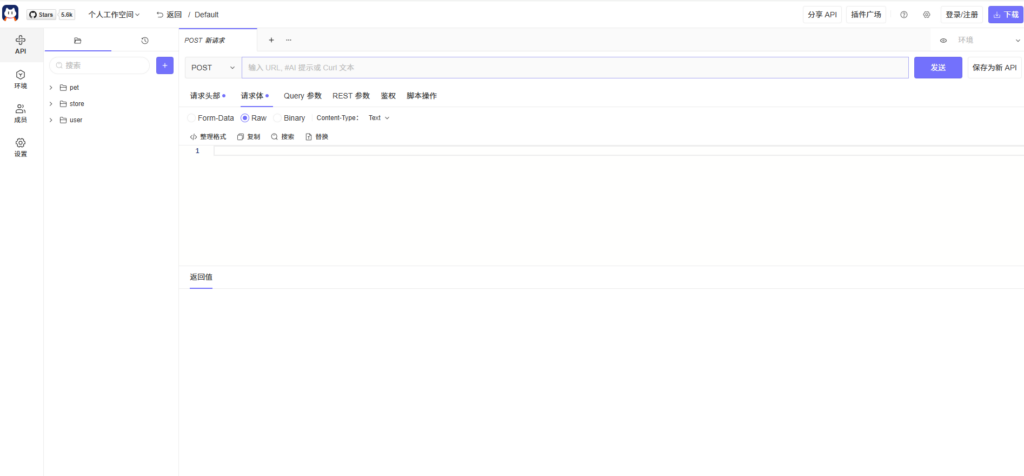
Task: Select the Binary radio button
Action: click(277, 118)
